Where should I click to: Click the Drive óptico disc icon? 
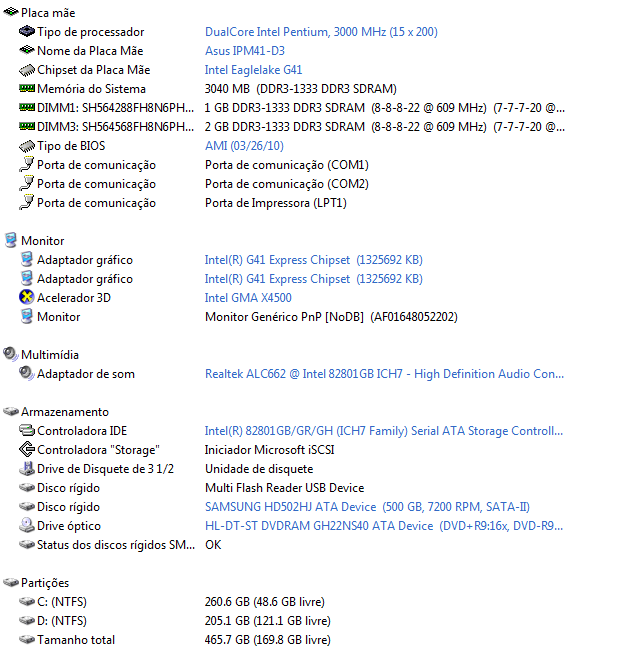27,526
